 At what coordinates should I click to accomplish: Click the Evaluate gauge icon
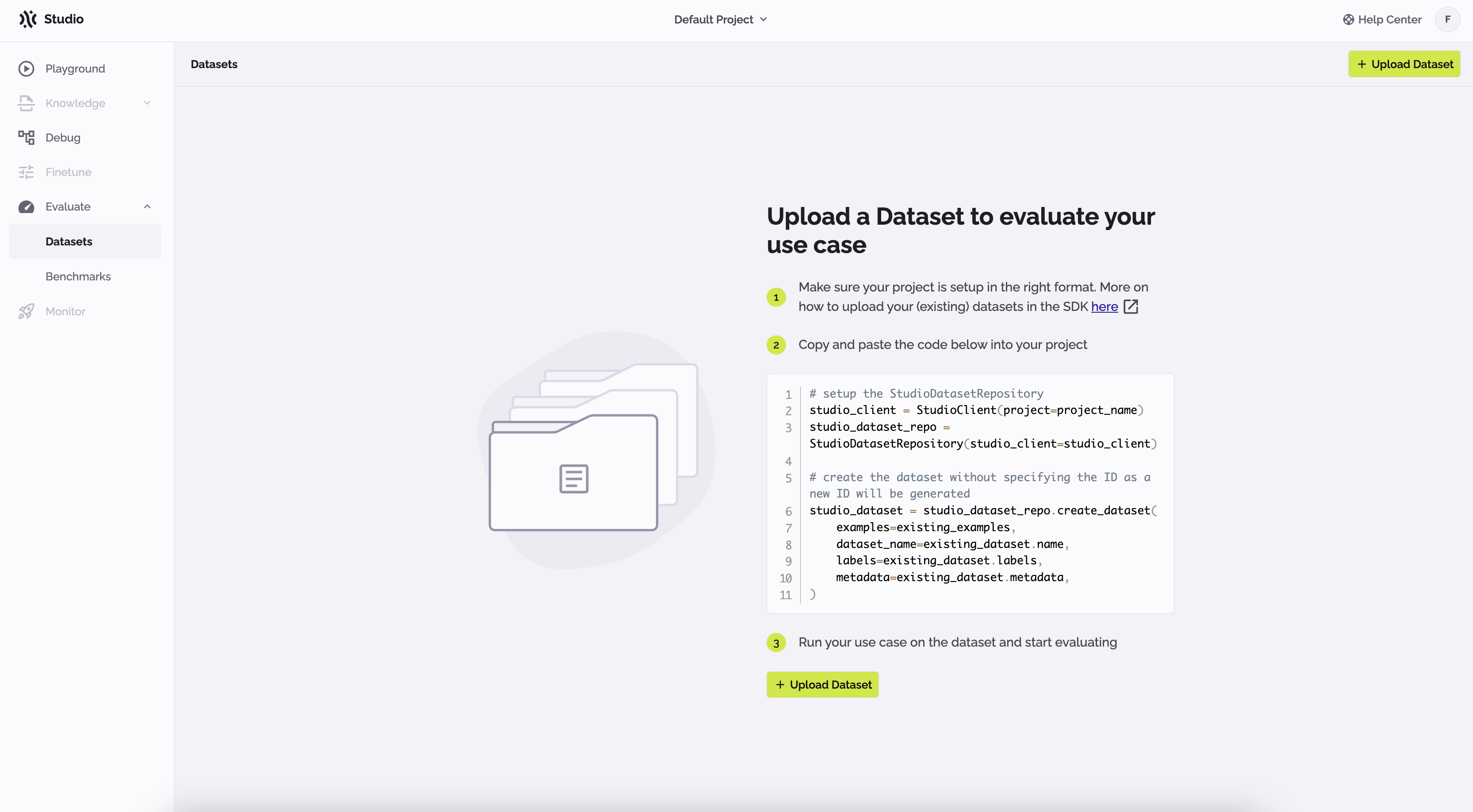(x=26, y=207)
